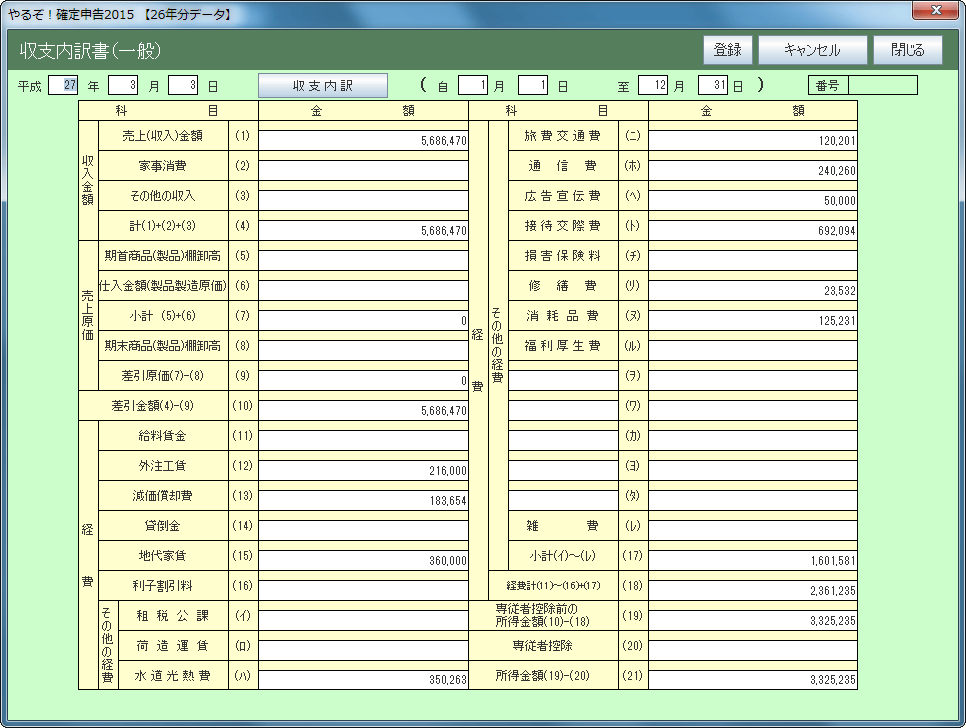Screen dimensions: 966x728
Task: Click the blank account name field for row (ヨ)
Action: tap(563, 470)
